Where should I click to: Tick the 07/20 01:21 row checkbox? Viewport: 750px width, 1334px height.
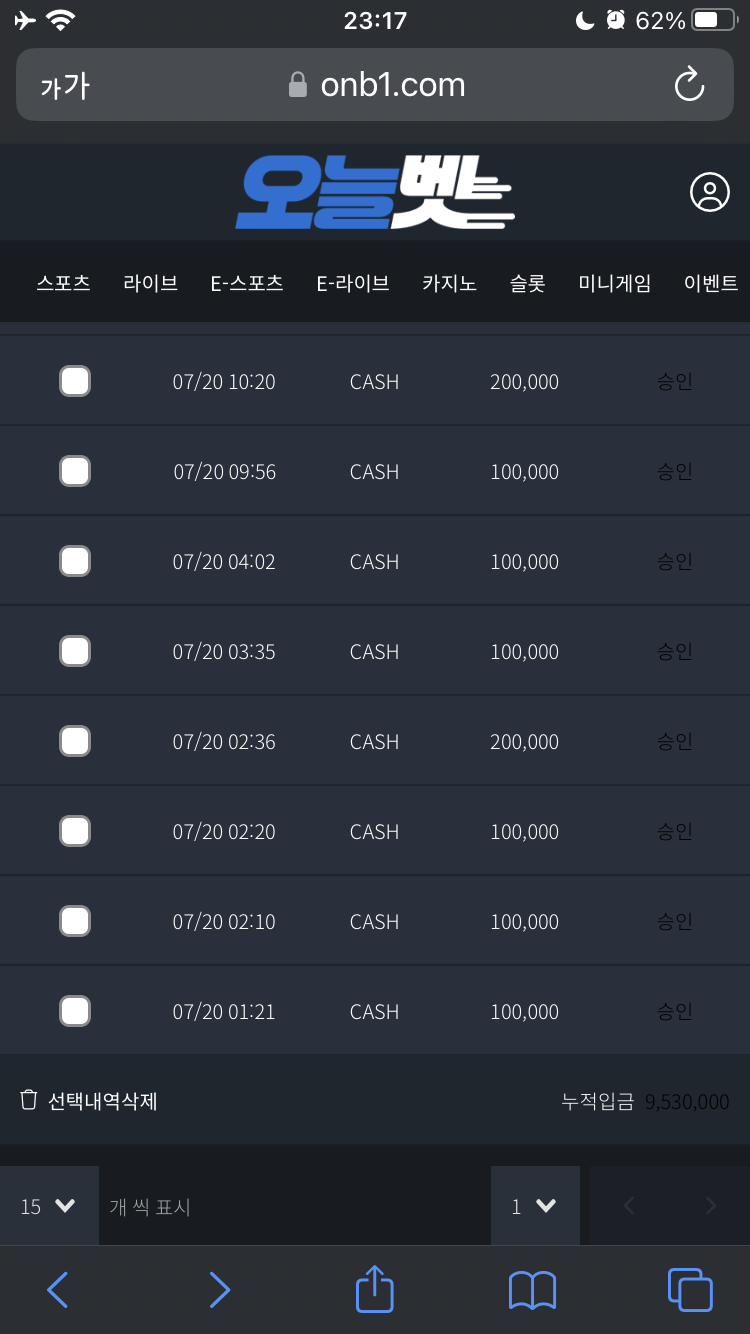pos(75,1011)
